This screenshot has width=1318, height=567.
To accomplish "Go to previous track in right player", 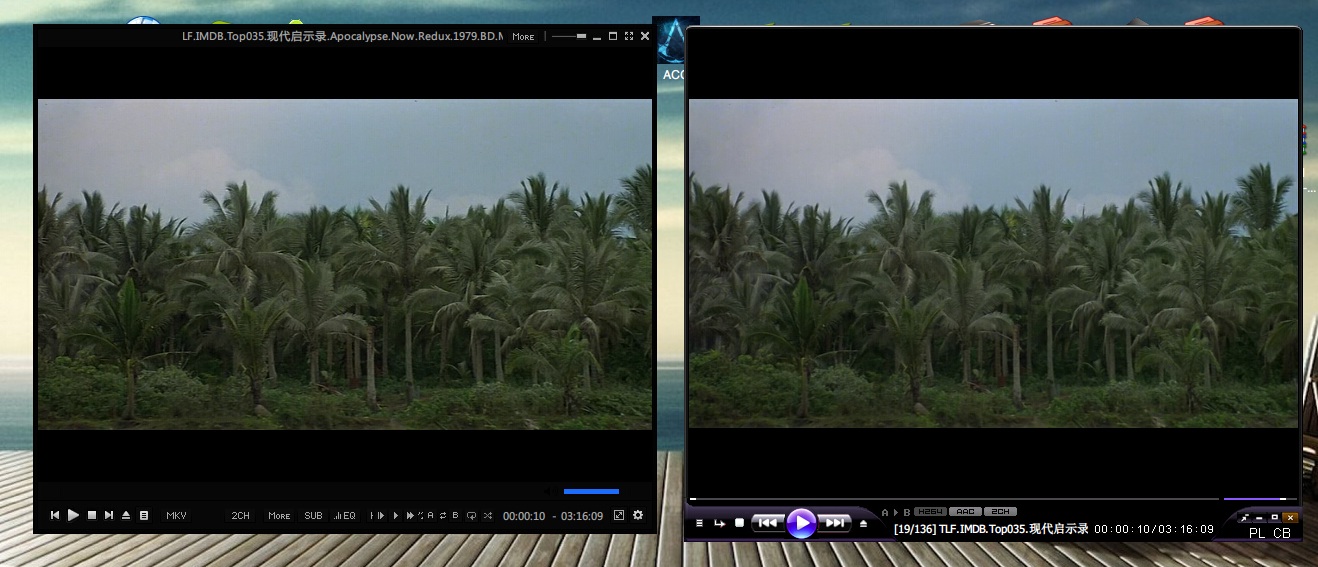I will click(x=767, y=522).
